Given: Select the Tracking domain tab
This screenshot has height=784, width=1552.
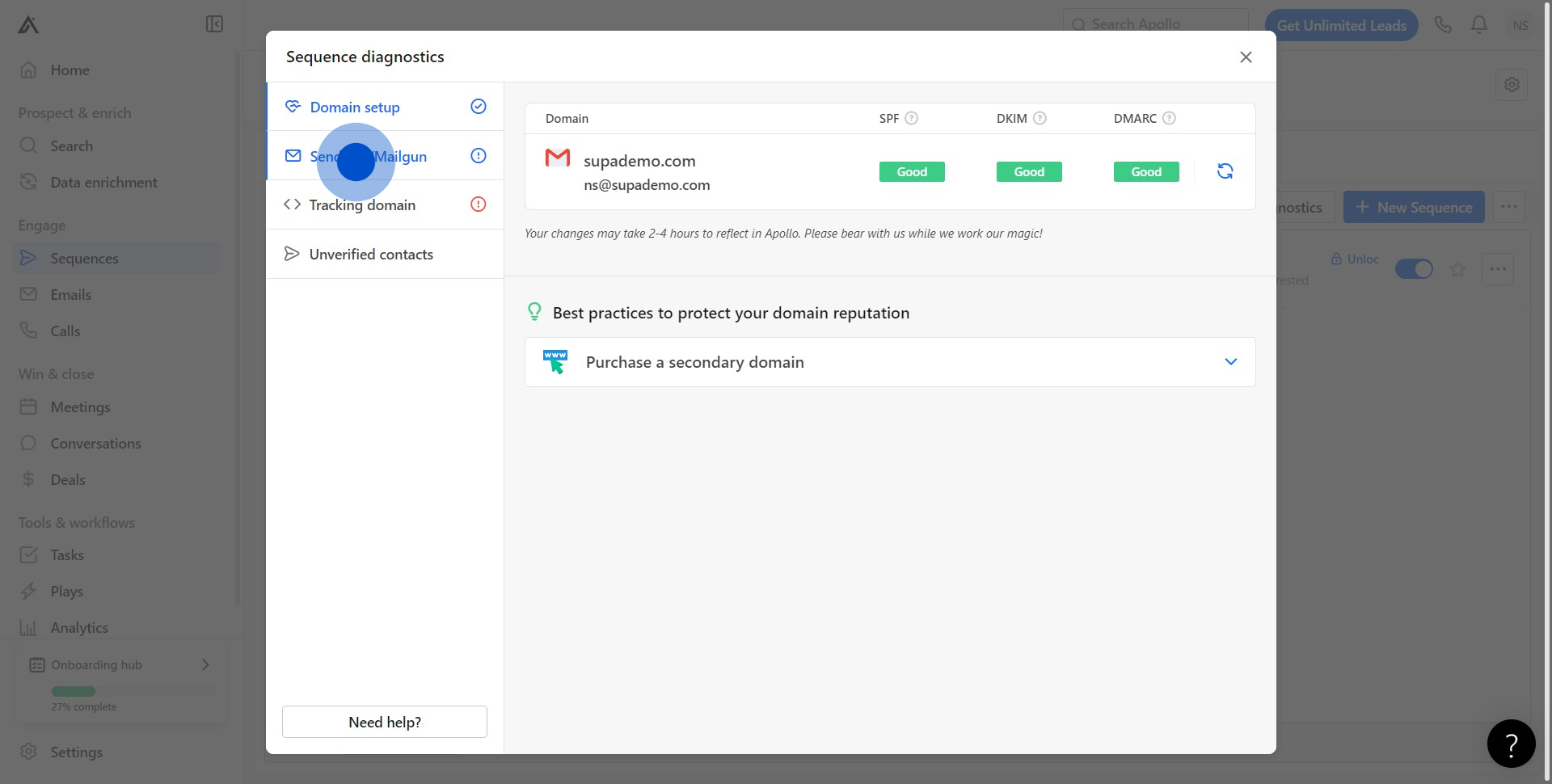Looking at the screenshot, I should coord(362,205).
